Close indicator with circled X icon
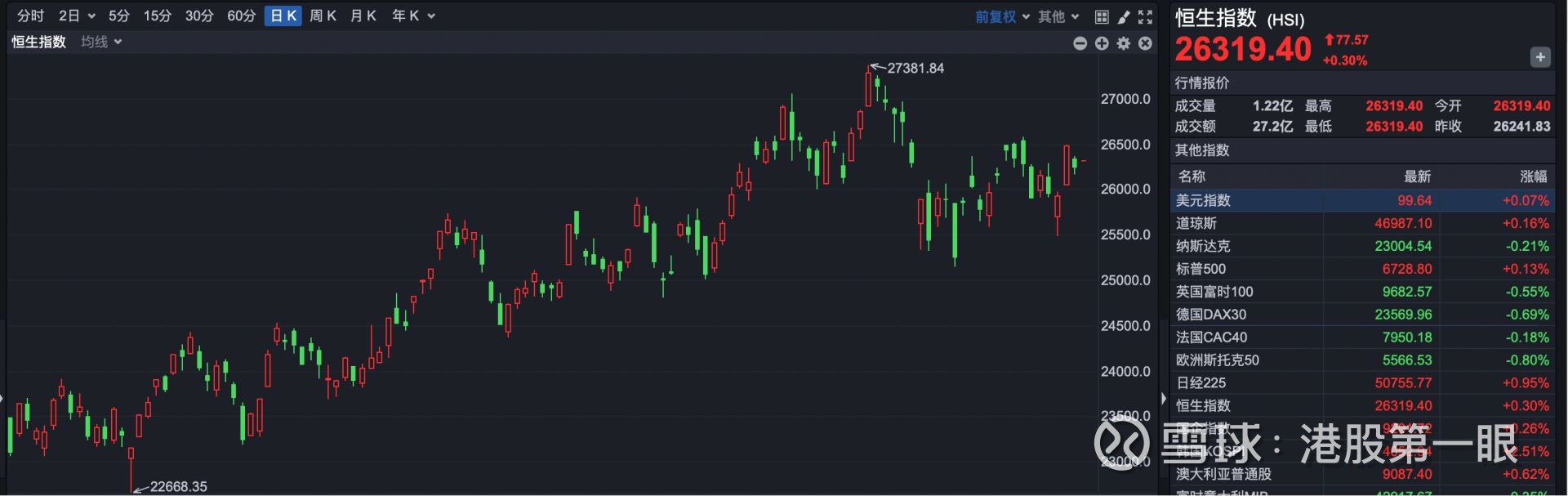1568x496 pixels. [1145, 43]
